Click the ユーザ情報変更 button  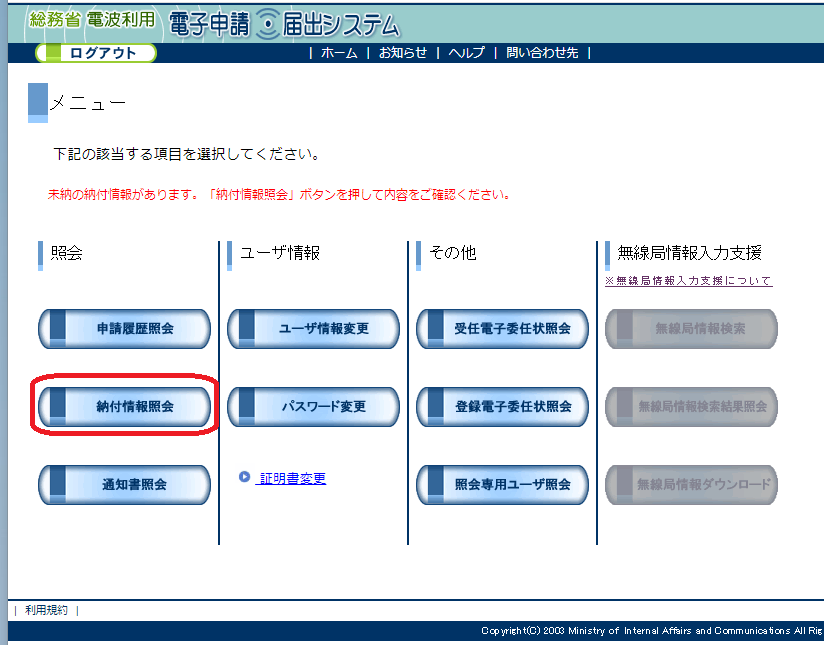[x=314, y=329]
